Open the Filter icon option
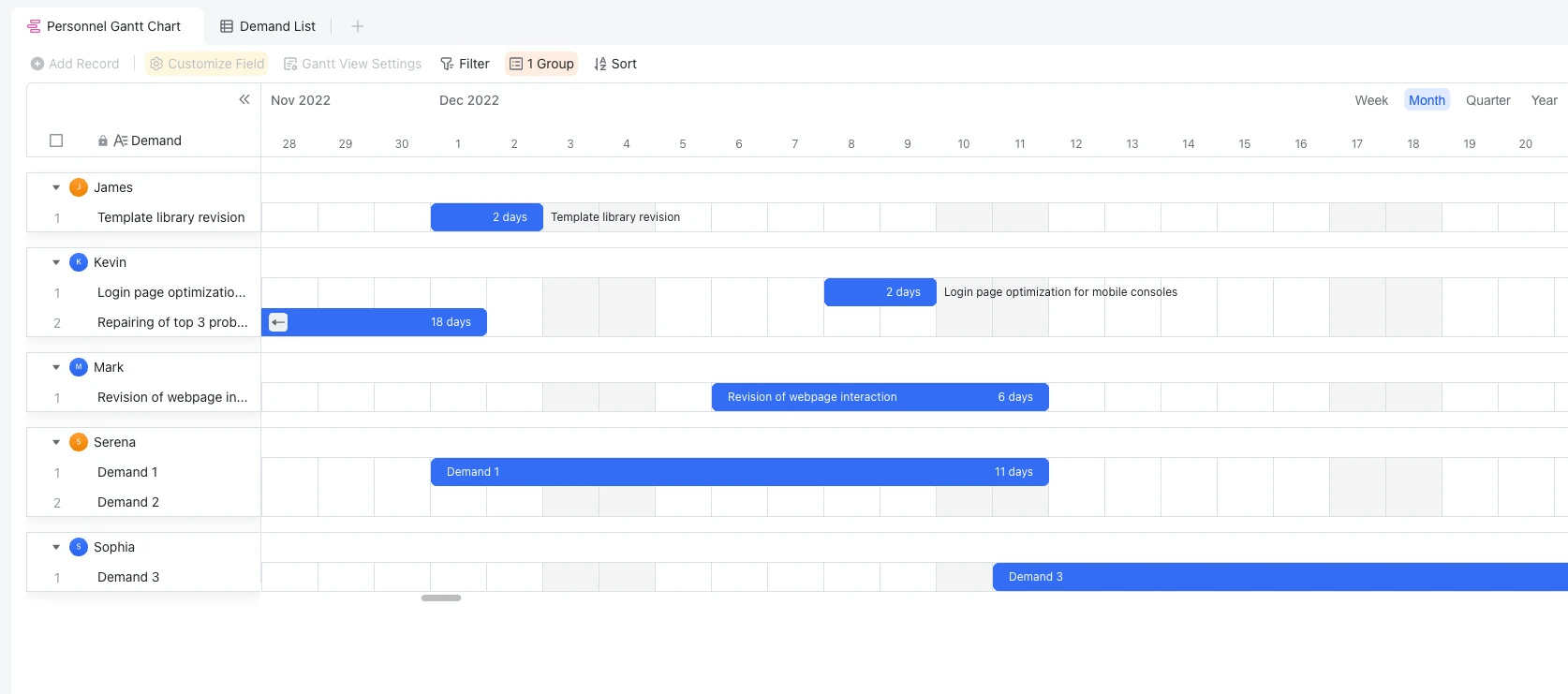The image size is (1568, 694). coord(447,64)
